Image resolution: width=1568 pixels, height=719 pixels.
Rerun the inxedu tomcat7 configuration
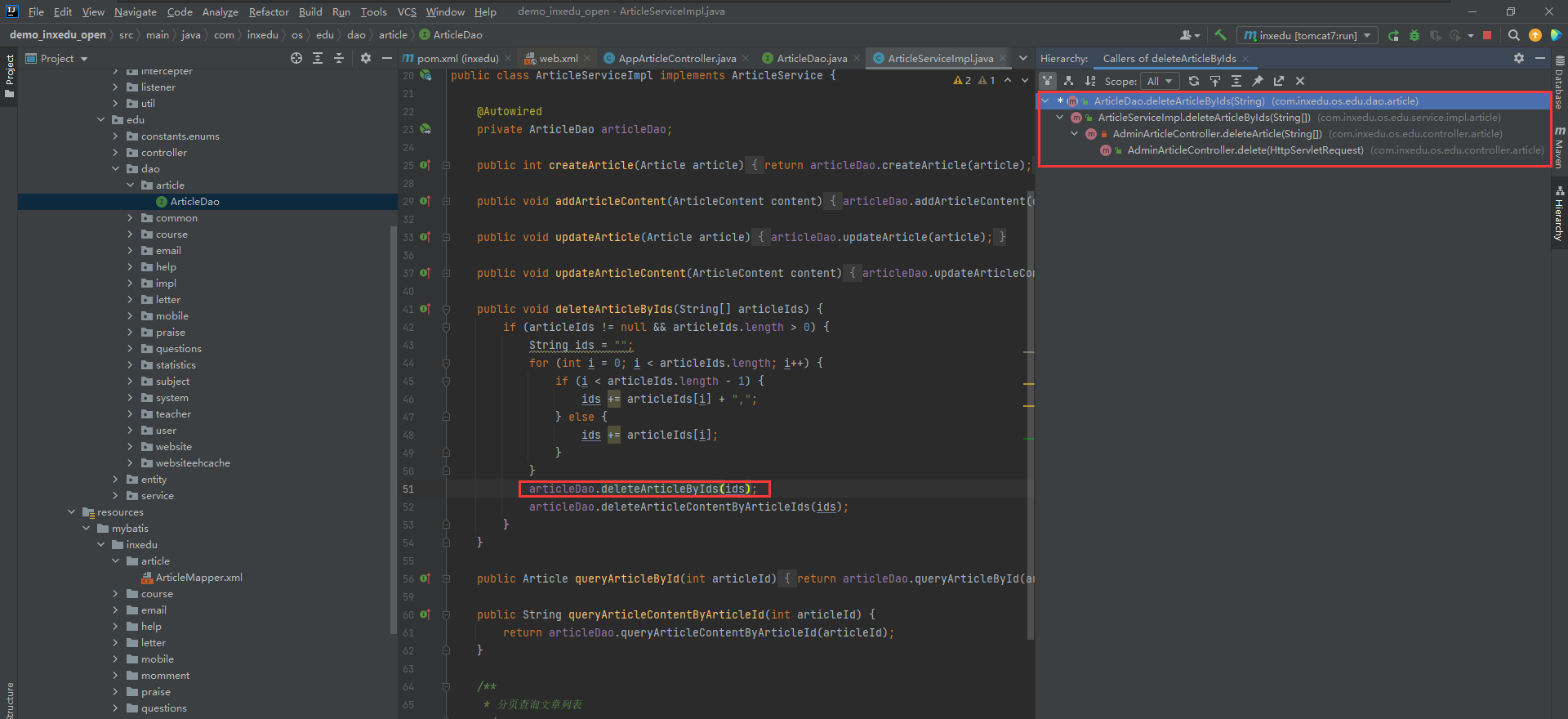pyautogui.click(x=1393, y=35)
